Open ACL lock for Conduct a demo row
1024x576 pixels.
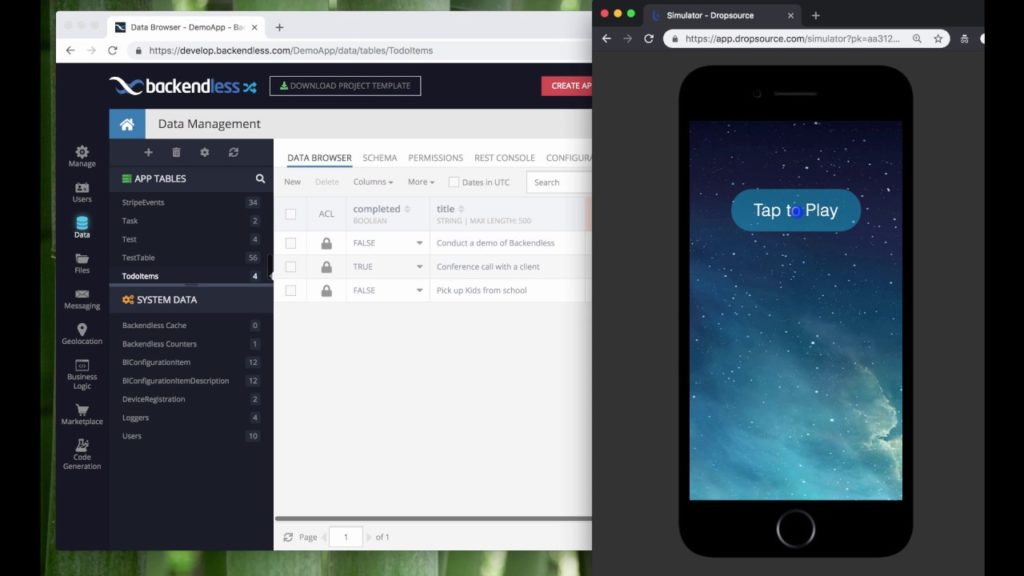pos(326,243)
